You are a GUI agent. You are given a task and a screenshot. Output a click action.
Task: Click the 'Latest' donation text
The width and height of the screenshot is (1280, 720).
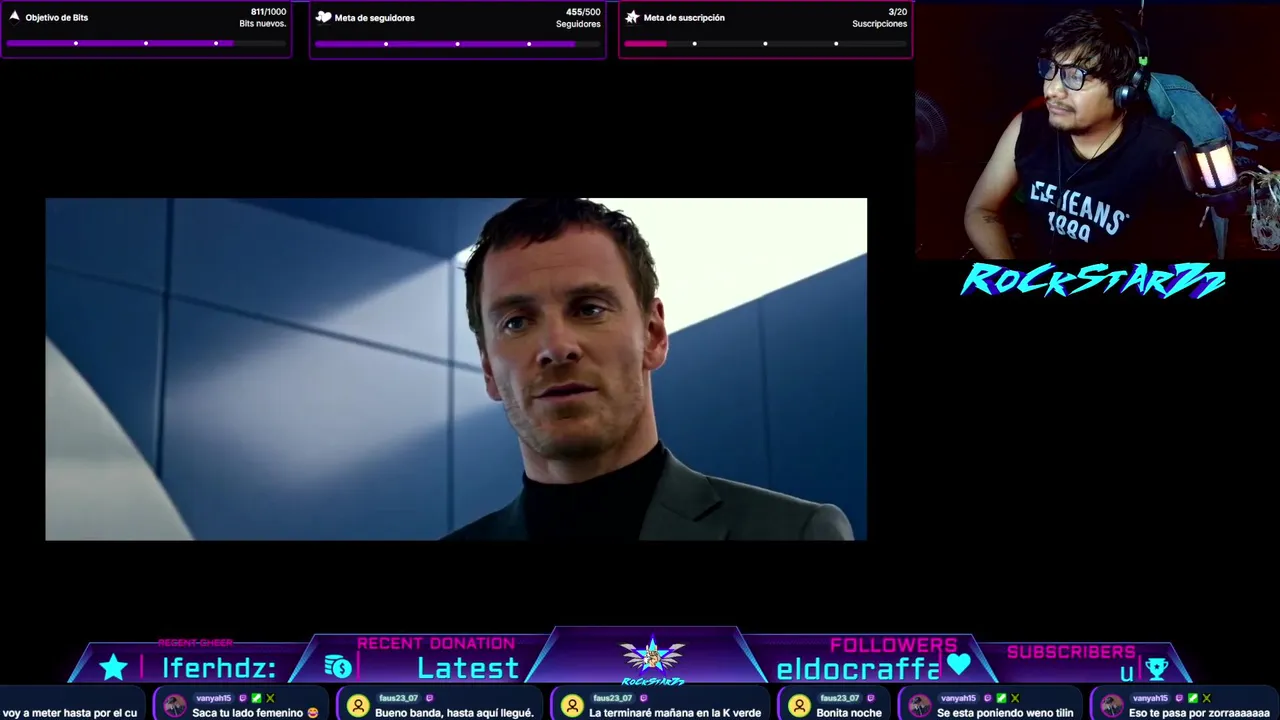tap(468, 668)
